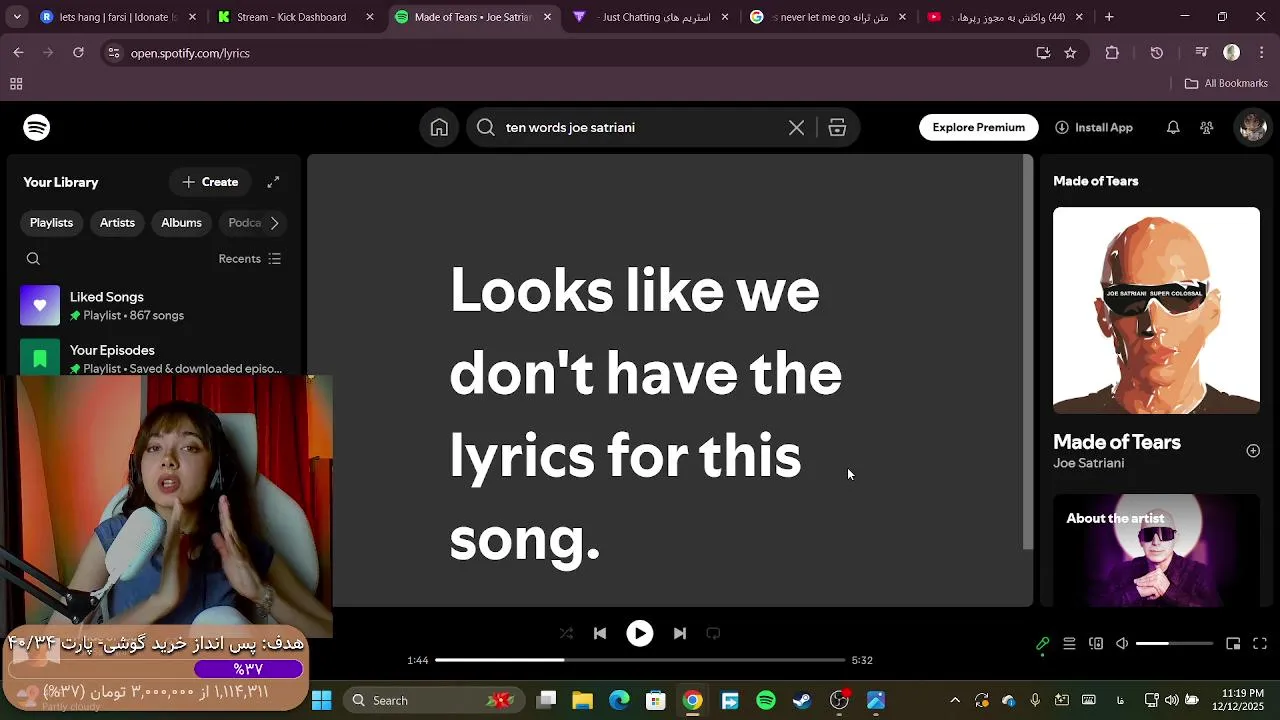Toggle repeat mode
This screenshot has width=1280, height=720.
coord(713,633)
